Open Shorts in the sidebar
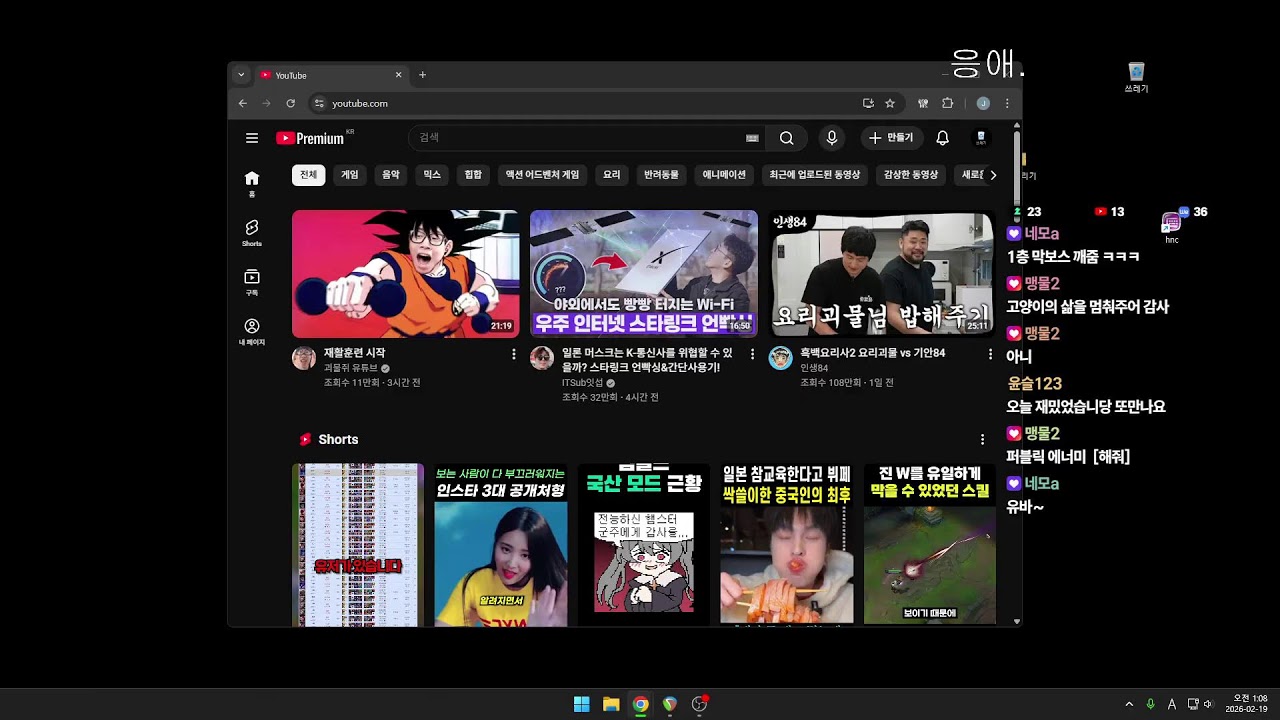Viewport: 1280px width, 720px height. [252, 233]
